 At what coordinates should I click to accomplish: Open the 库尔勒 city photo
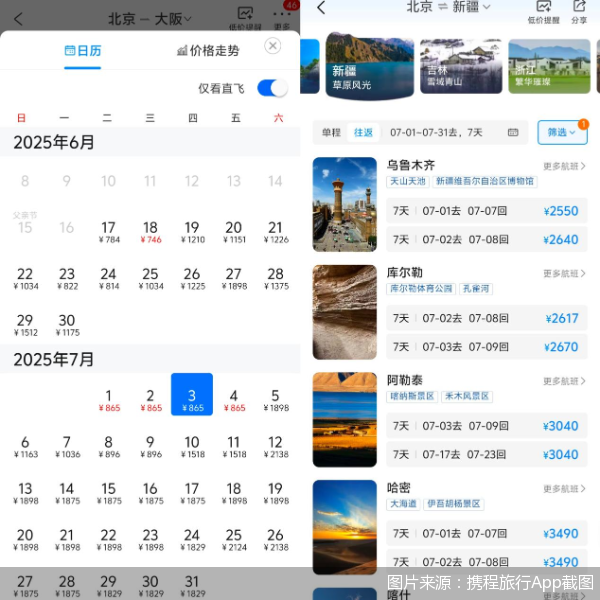pyautogui.click(x=344, y=312)
